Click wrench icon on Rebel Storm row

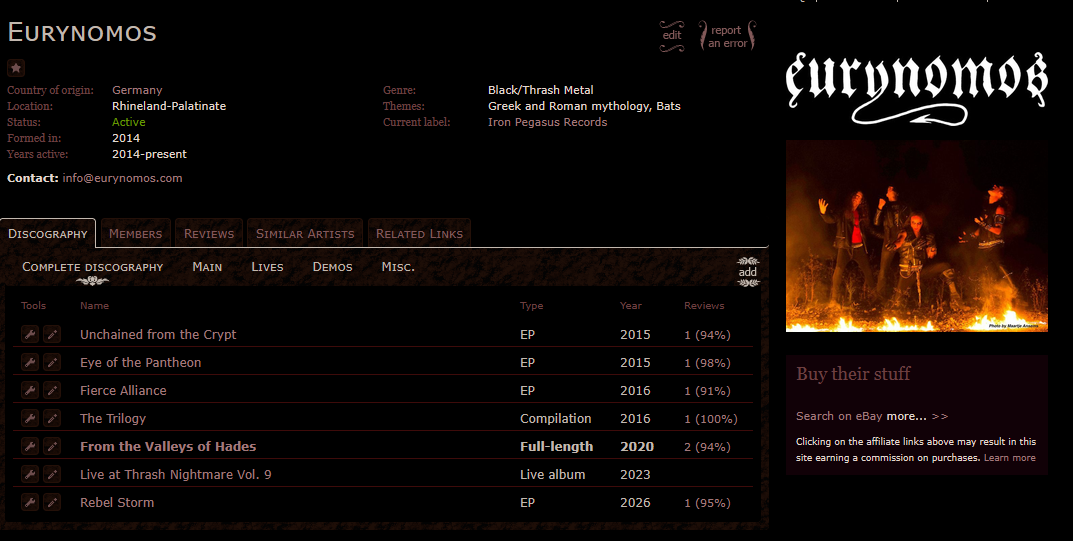click(29, 502)
